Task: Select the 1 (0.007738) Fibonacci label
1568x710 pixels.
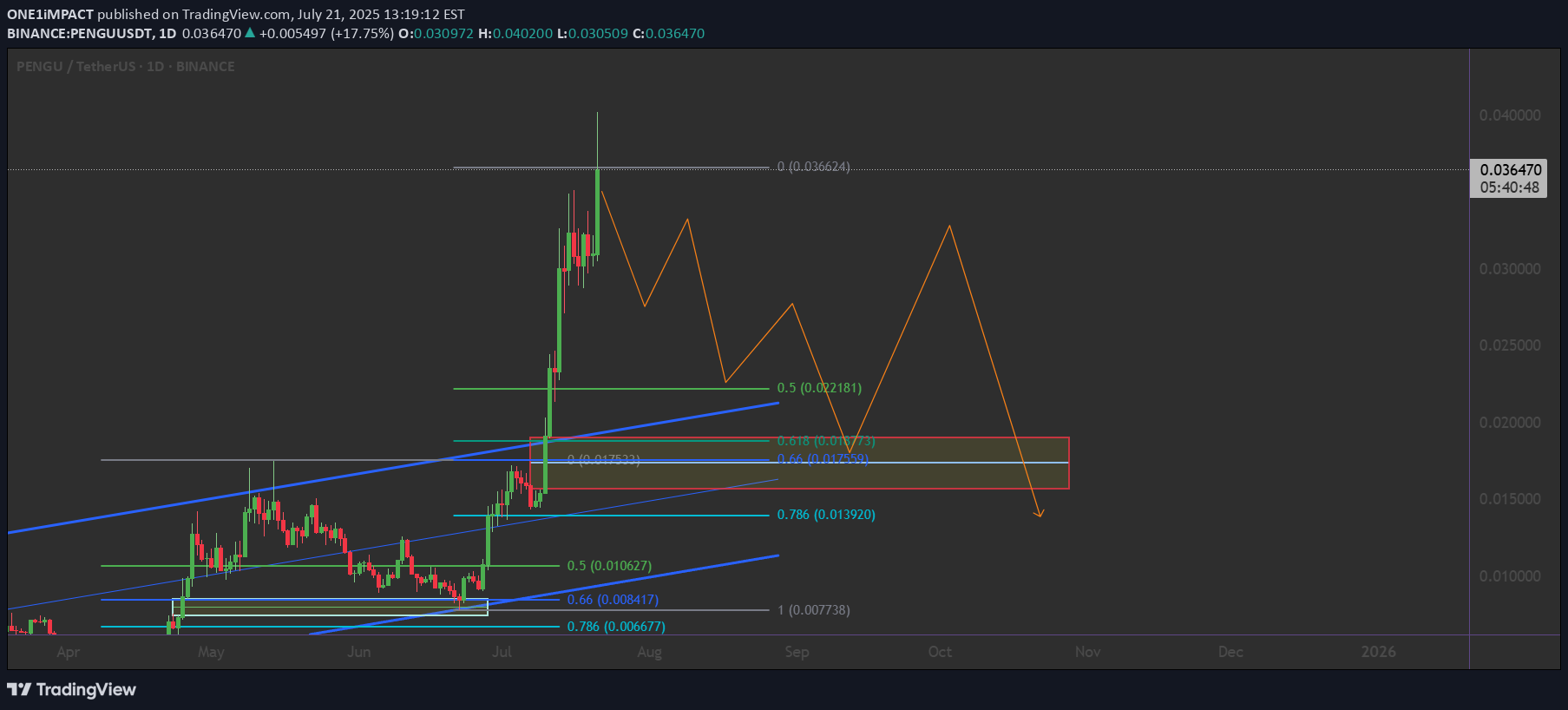Action: coord(814,610)
